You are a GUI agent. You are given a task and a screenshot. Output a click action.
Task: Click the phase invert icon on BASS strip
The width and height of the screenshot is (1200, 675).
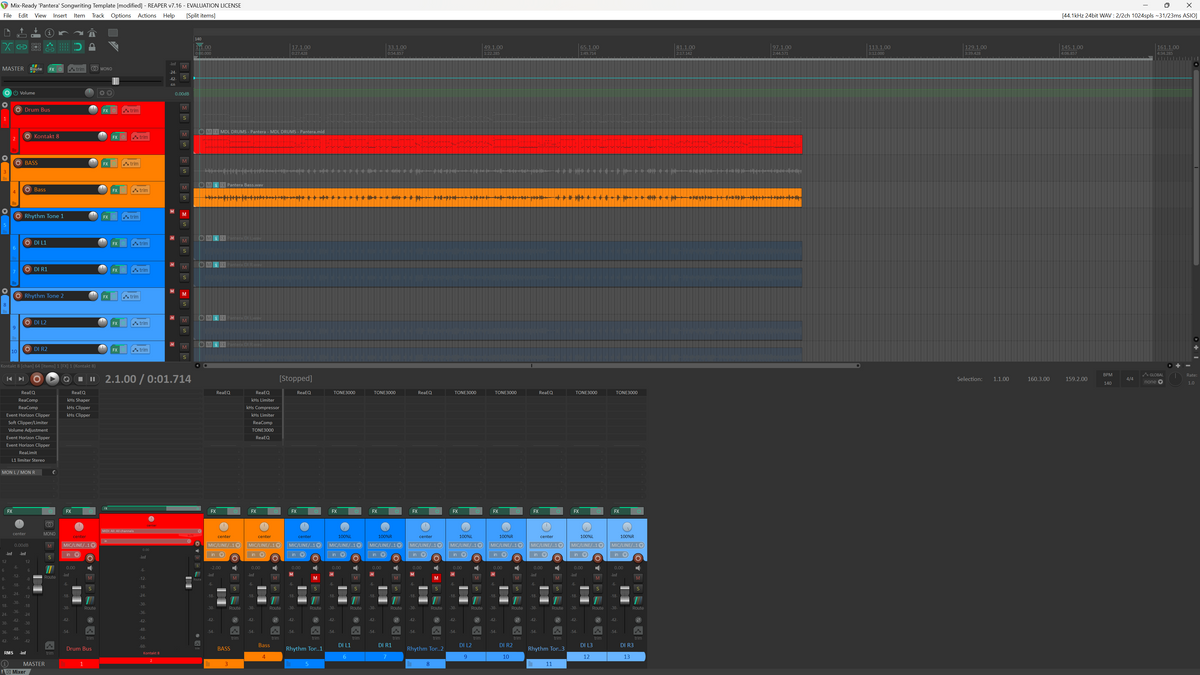tap(235, 620)
